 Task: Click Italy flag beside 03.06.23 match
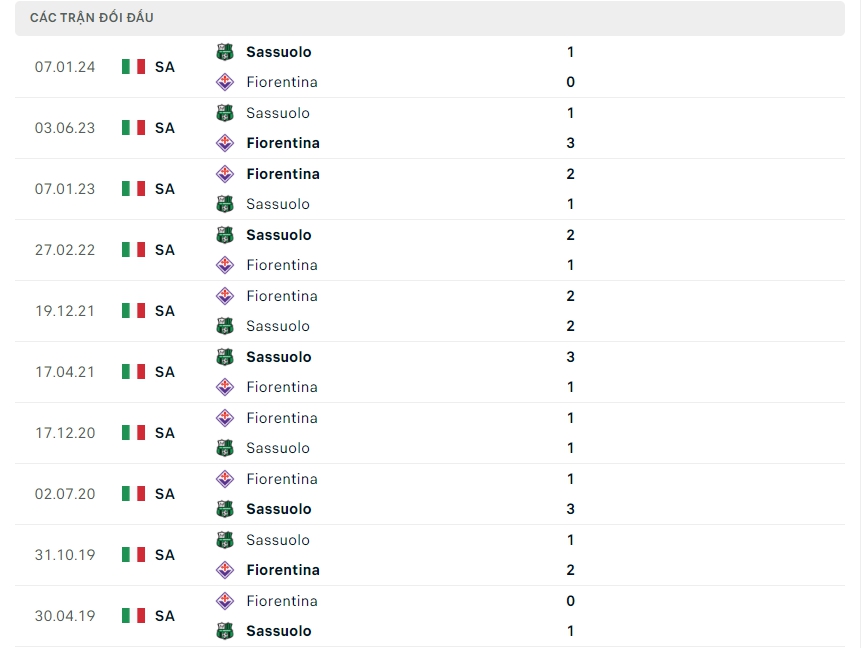click(x=133, y=128)
